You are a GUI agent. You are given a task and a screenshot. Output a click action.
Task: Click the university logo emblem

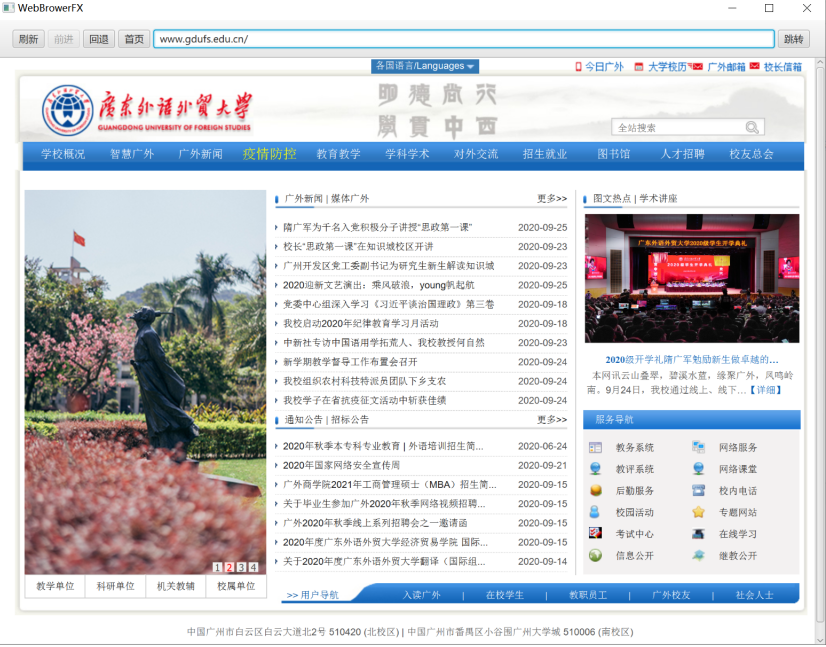[67, 109]
